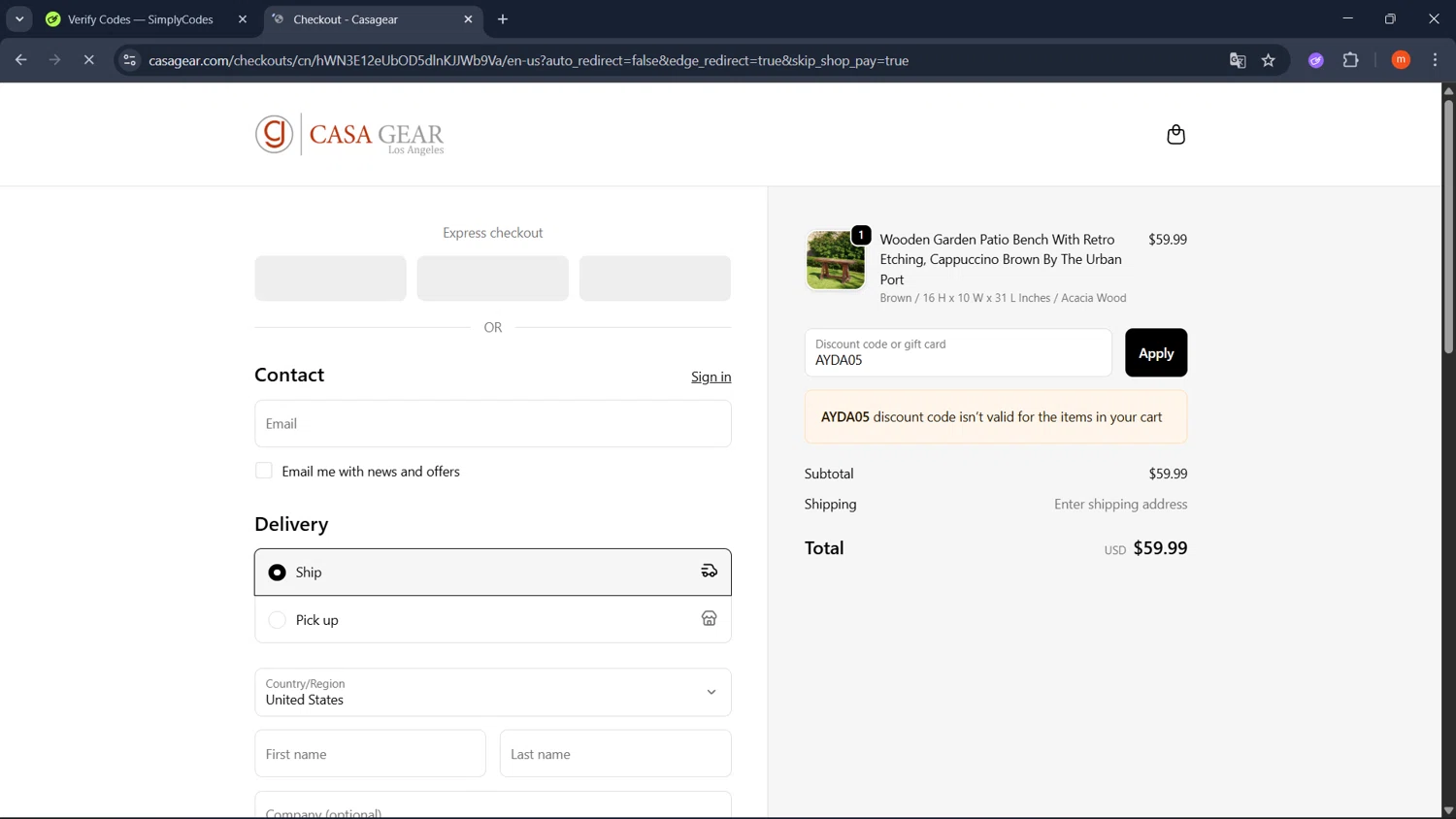Image resolution: width=1456 pixels, height=819 pixels.
Task: Translate this page icon
Action: [x=1238, y=60]
